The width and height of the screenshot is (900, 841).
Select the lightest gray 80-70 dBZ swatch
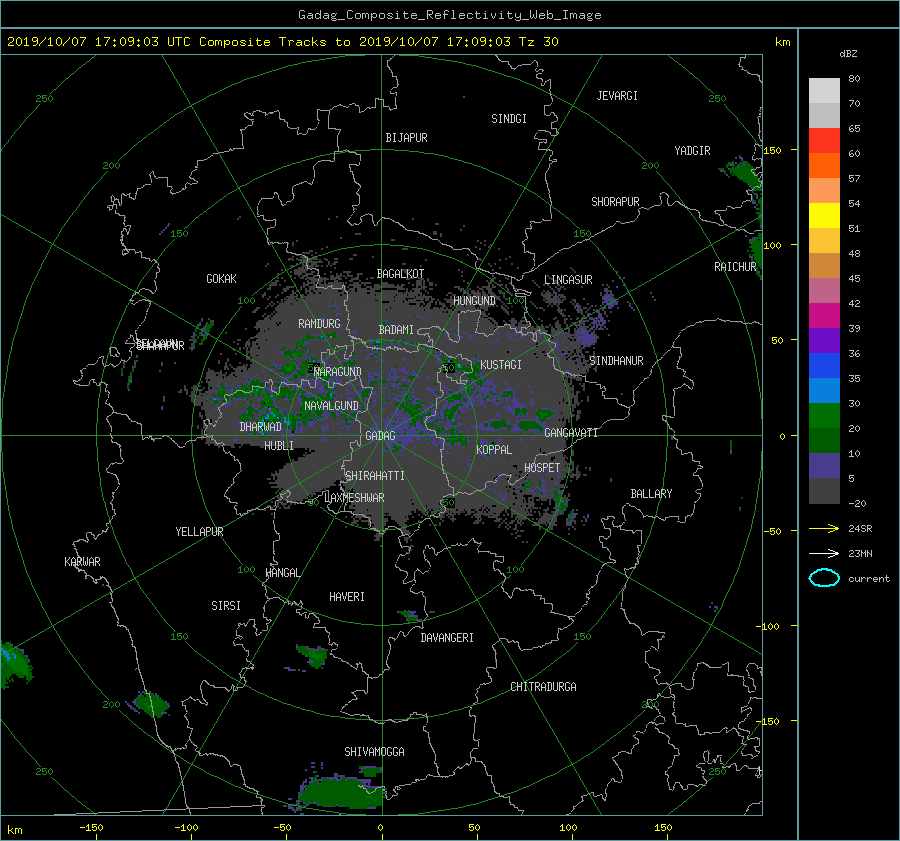pos(824,91)
